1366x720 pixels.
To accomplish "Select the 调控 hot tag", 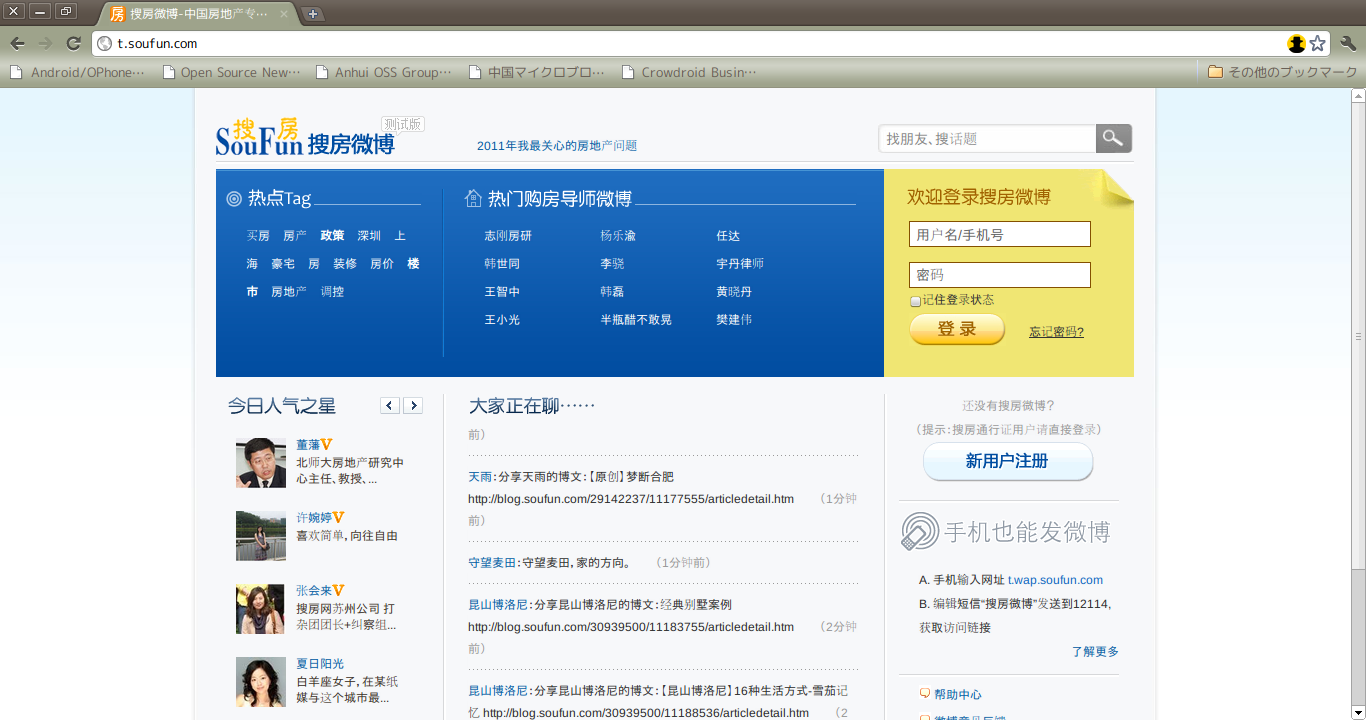I will pyautogui.click(x=332, y=292).
